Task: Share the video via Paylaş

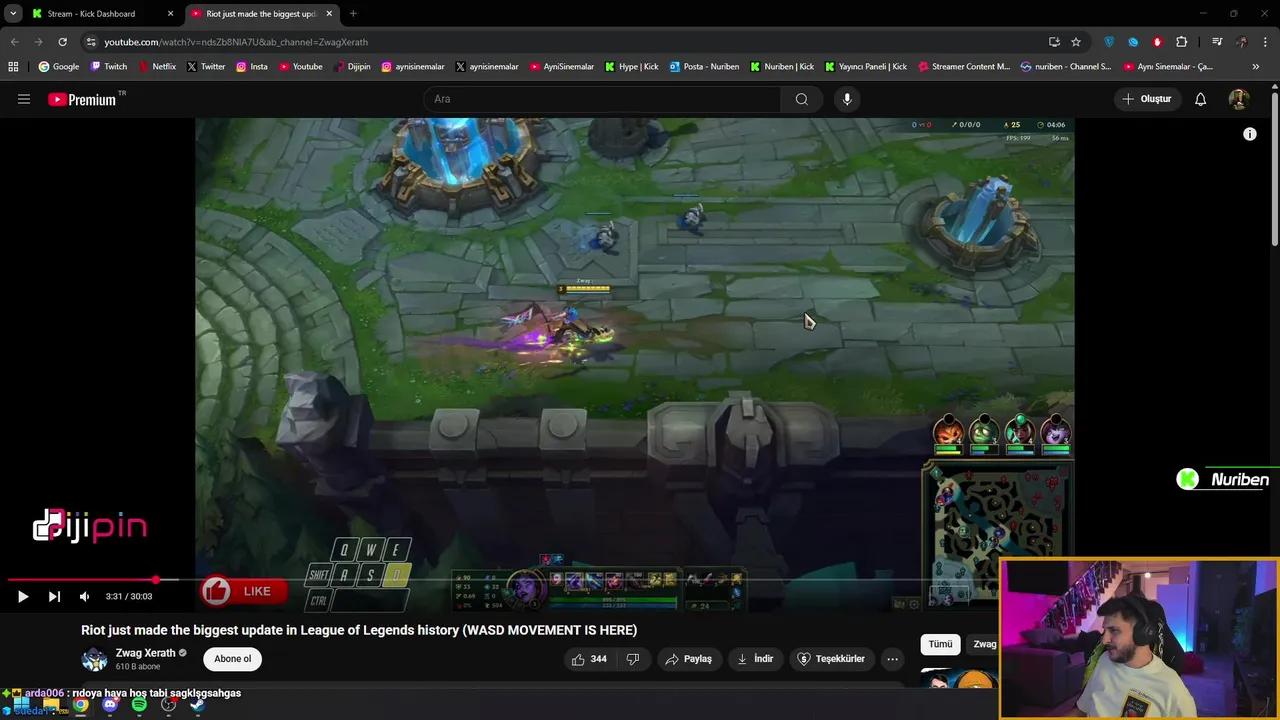Action: click(688, 659)
